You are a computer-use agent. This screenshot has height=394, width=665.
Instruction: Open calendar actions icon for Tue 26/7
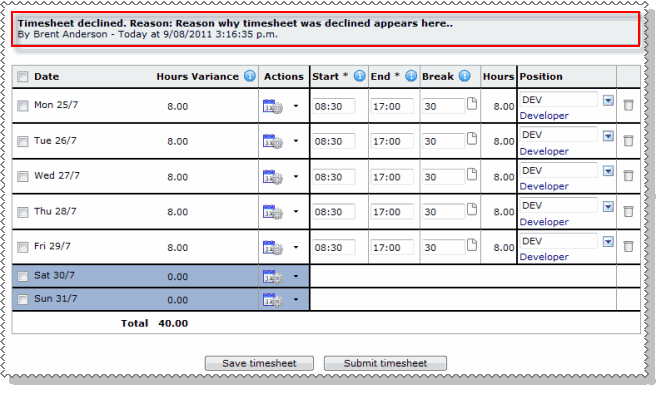point(273,141)
